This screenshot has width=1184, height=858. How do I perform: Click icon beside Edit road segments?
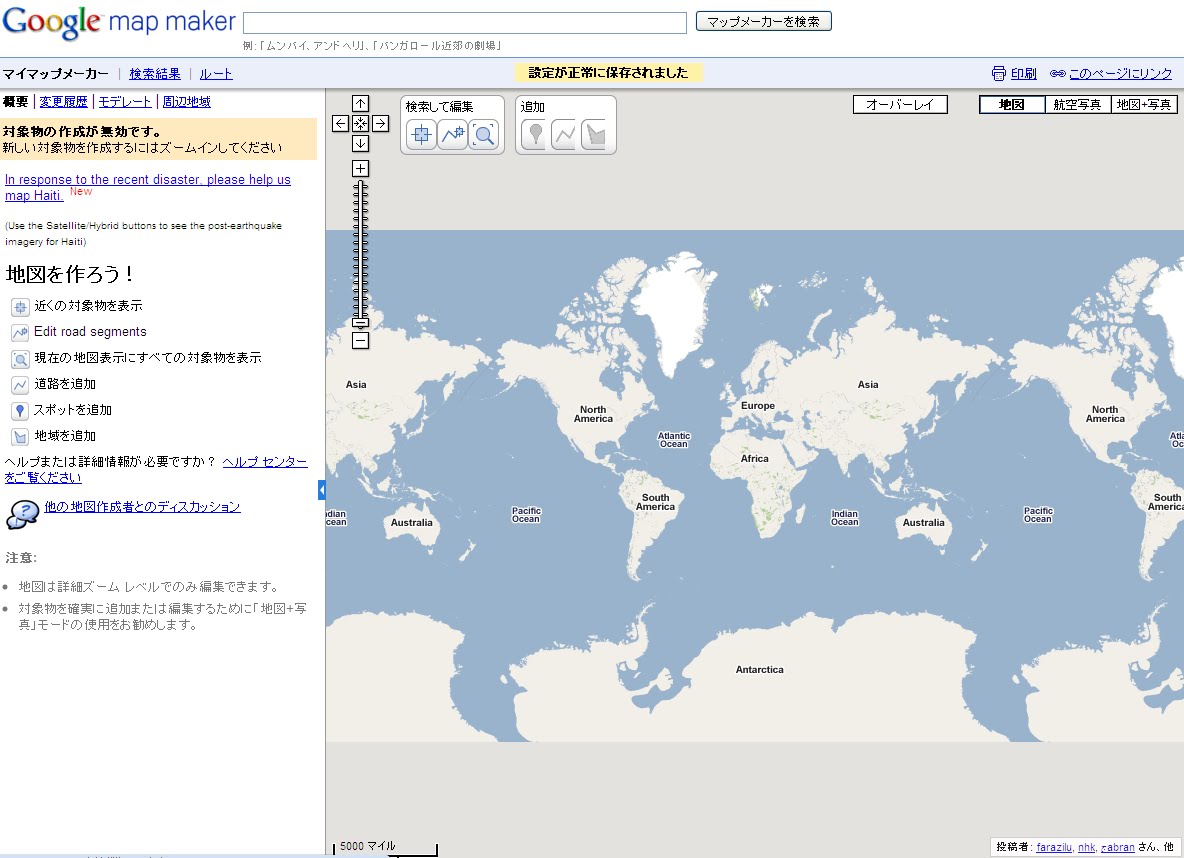[x=20, y=332]
